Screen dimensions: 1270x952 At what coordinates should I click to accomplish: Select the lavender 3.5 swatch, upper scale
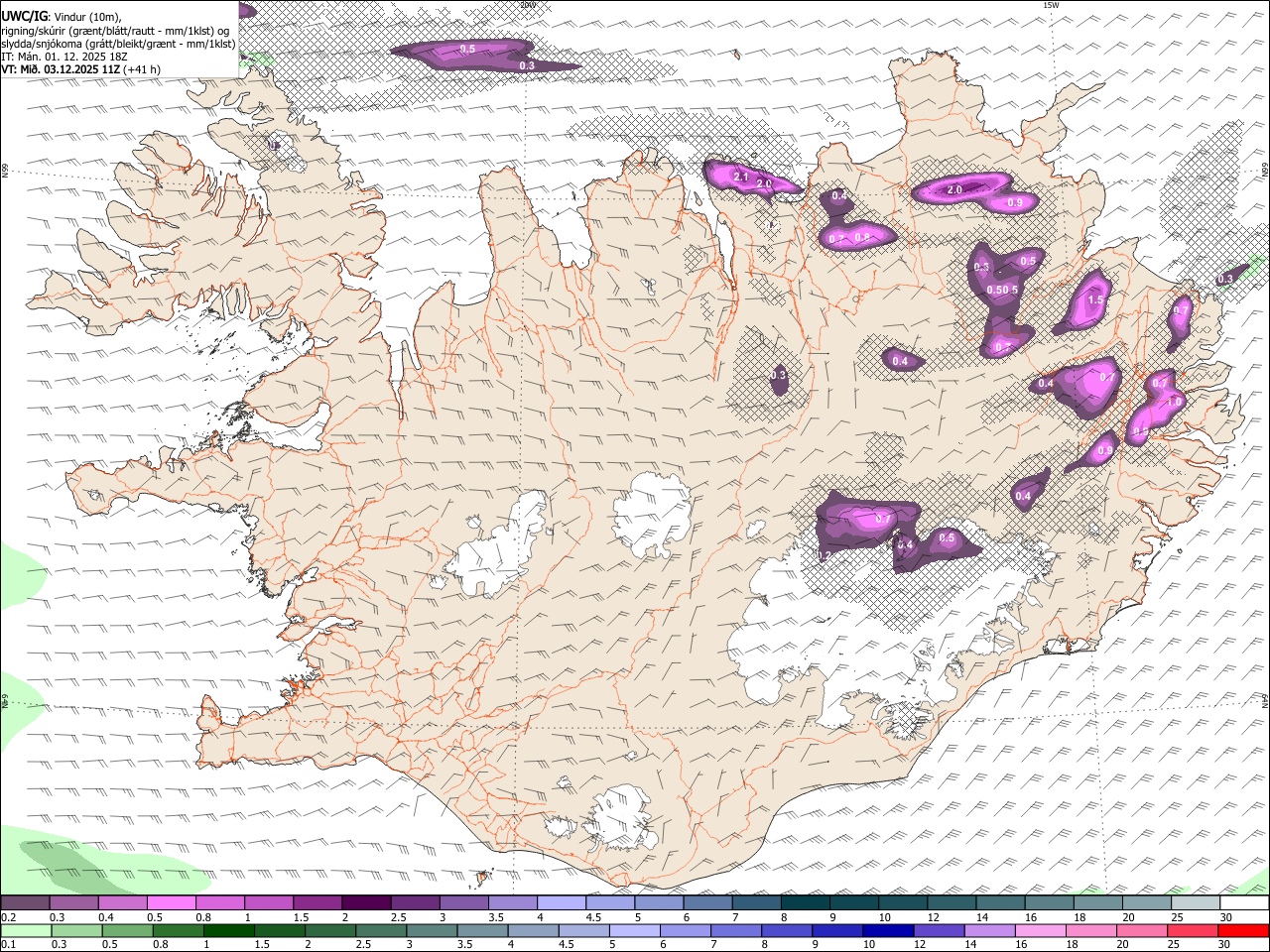512,902
